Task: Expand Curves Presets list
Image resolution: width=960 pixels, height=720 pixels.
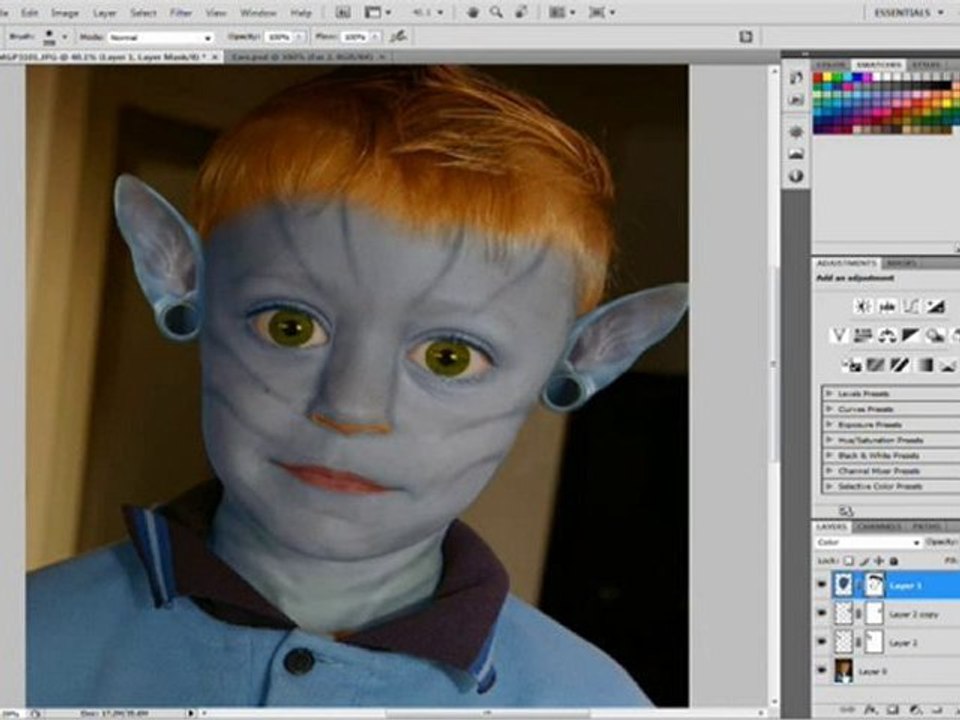Action: click(830, 408)
